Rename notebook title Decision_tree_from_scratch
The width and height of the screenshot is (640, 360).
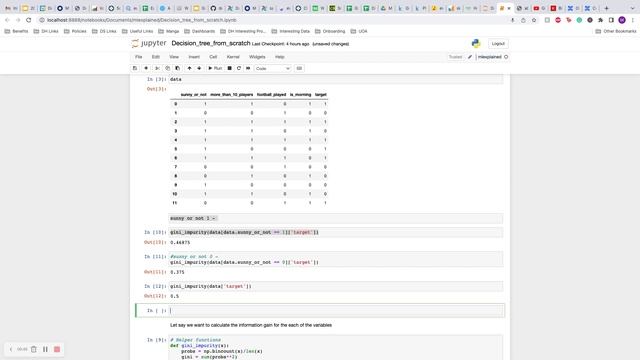point(211,43)
